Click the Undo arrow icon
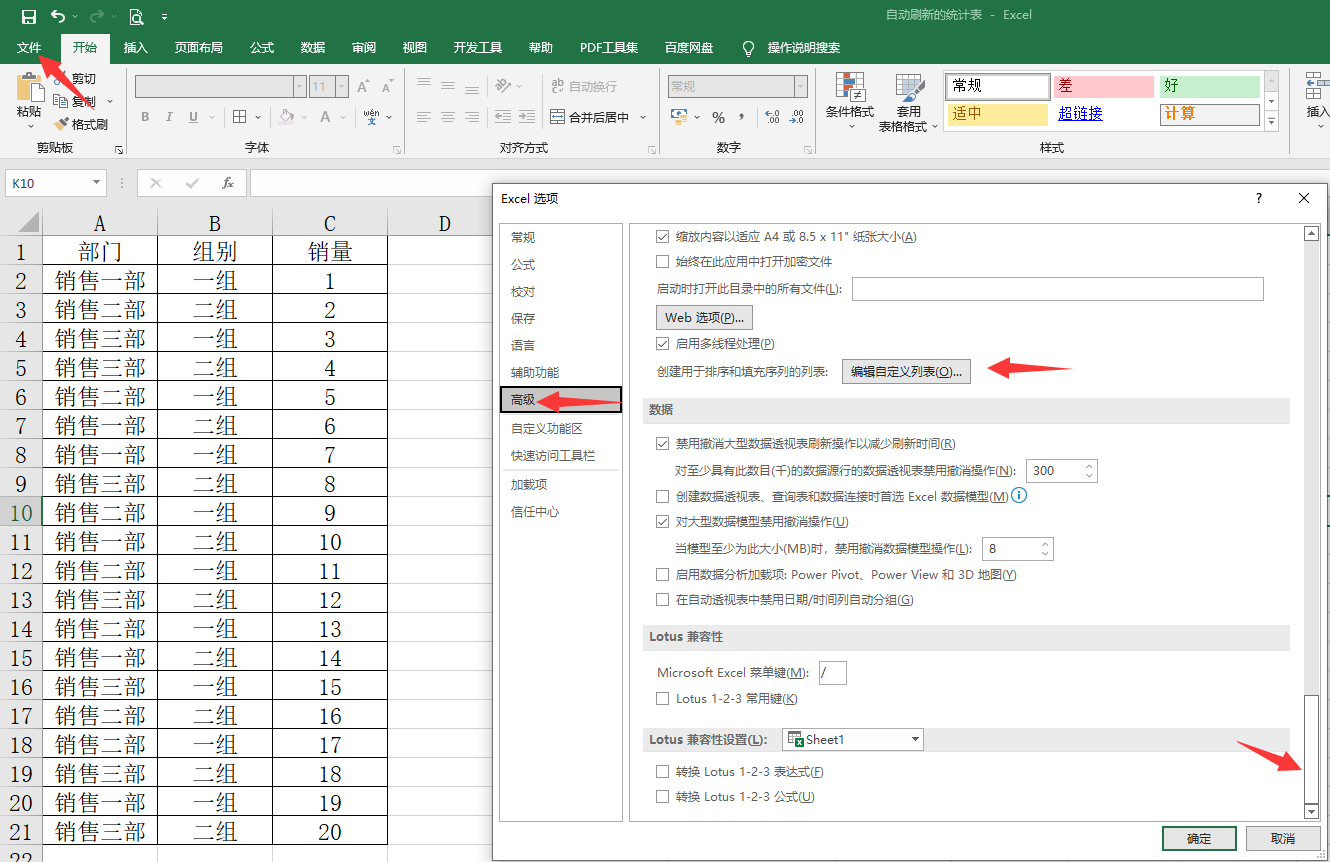 58,16
